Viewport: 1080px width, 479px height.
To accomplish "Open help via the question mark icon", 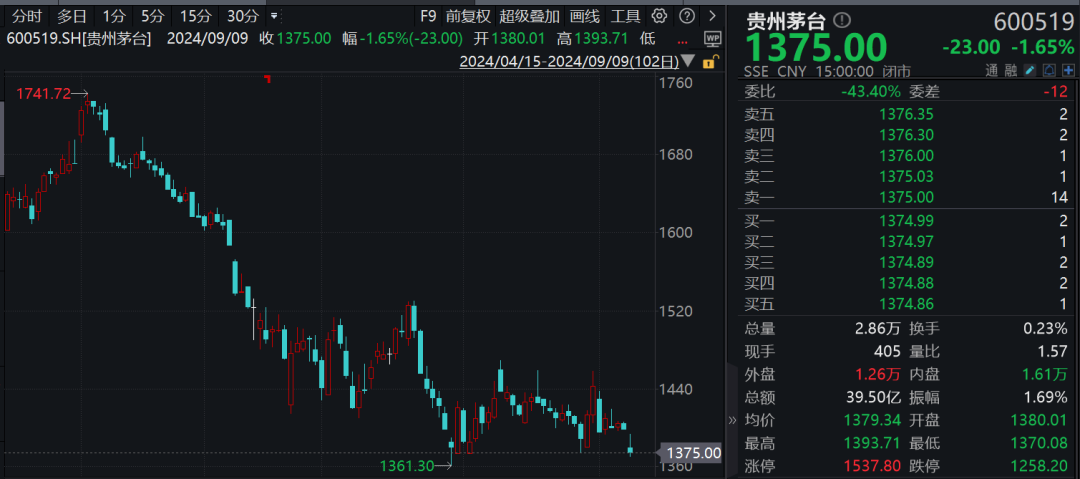I will (x=687, y=16).
